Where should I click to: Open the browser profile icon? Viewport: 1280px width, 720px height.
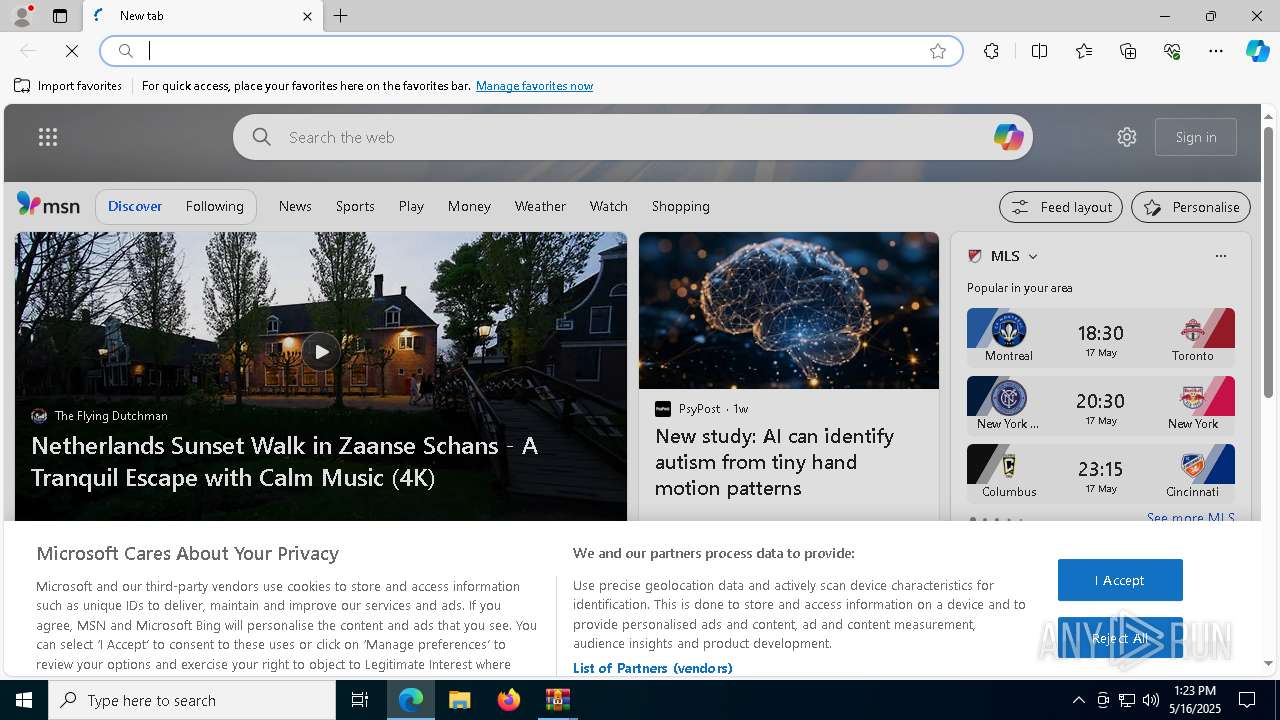(x=22, y=15)
